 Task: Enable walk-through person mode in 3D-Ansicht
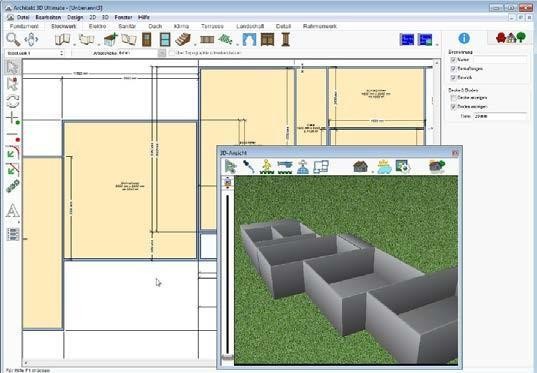pyautogui.click(x=267, y=167)
